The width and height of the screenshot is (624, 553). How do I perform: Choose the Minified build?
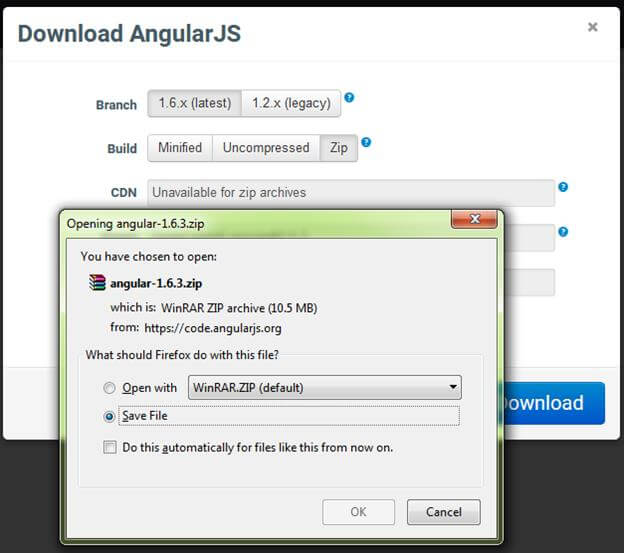coord(180,148)
